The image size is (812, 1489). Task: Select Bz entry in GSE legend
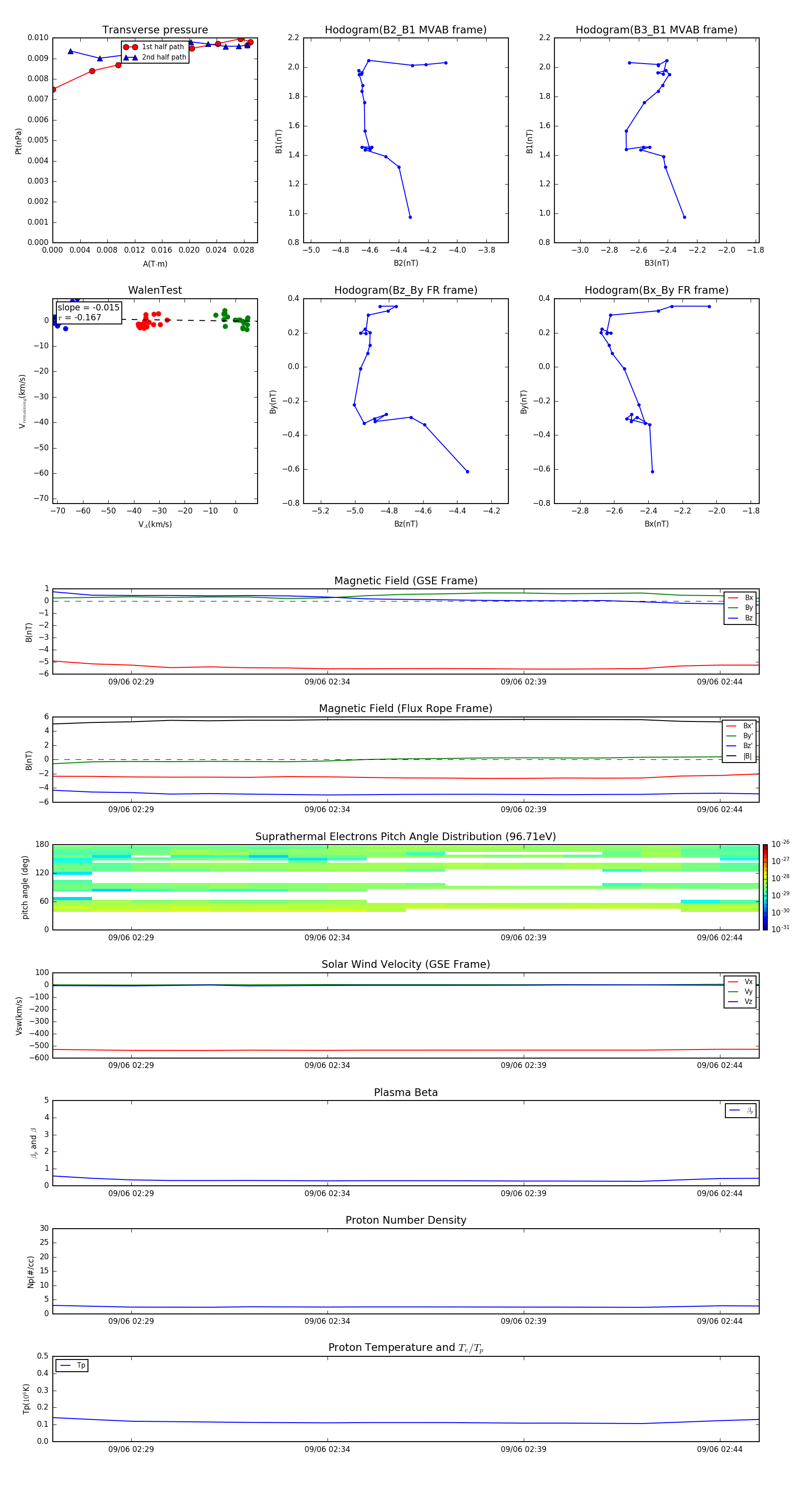point(740,618)
